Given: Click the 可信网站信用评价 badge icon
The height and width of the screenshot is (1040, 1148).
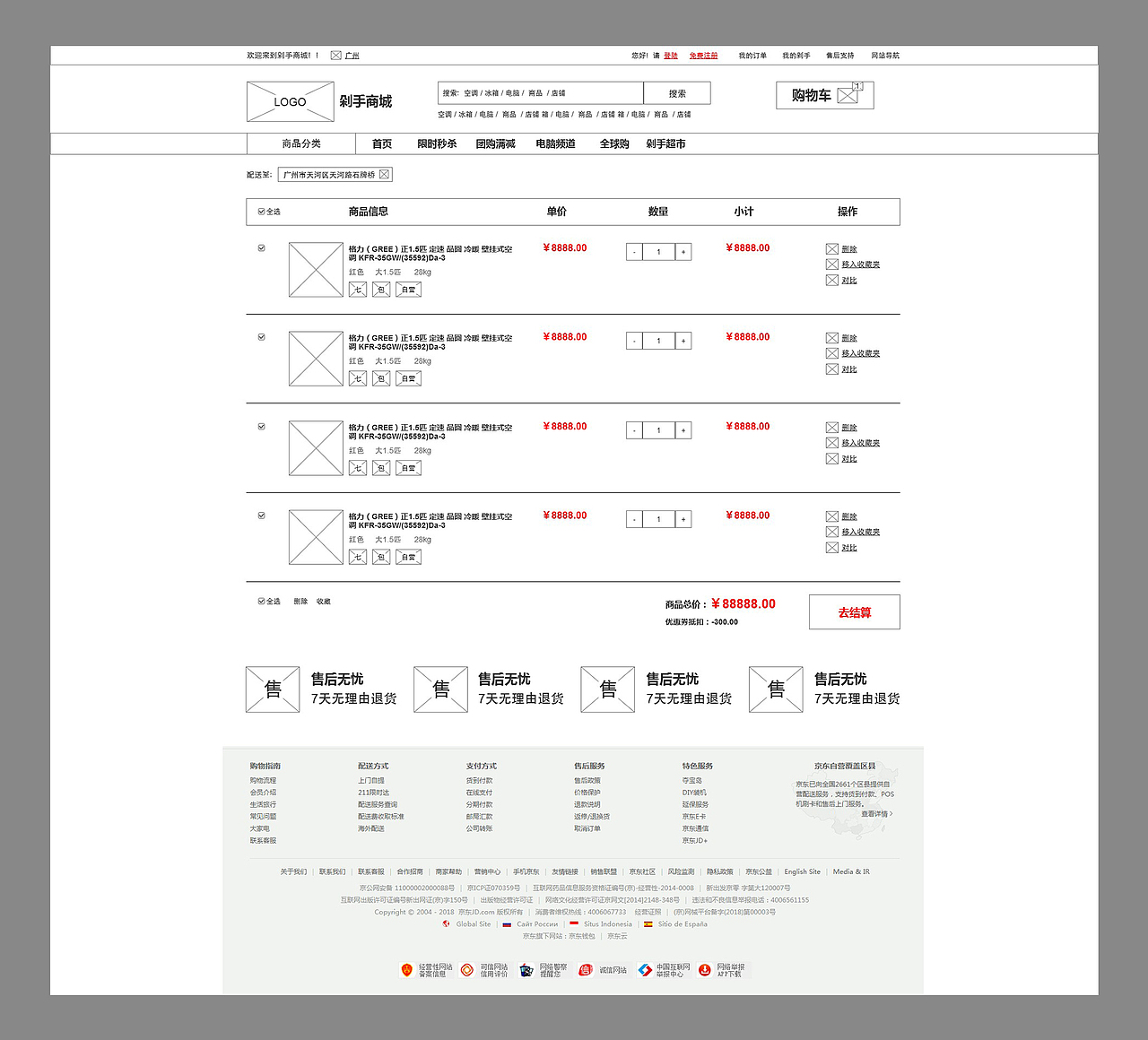Looking at the screenshot, I should (467, 970).
